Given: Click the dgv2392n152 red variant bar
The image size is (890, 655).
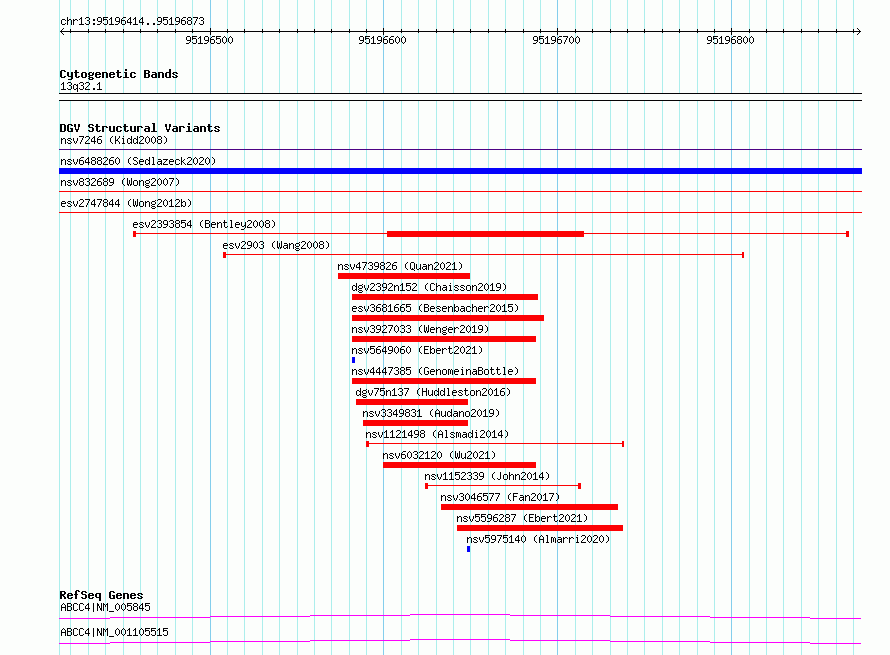Looking at the screenshot, I should tap(444, 297).
